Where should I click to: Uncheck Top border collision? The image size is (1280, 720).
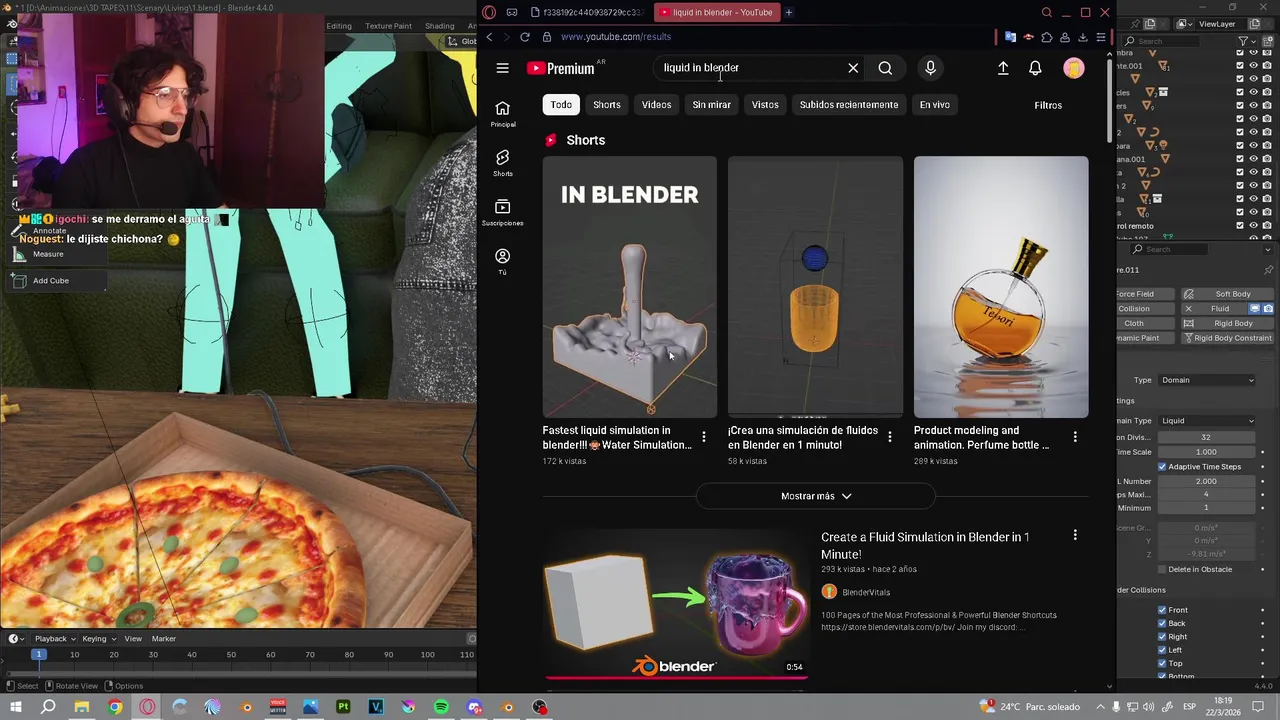point(1162,663)
